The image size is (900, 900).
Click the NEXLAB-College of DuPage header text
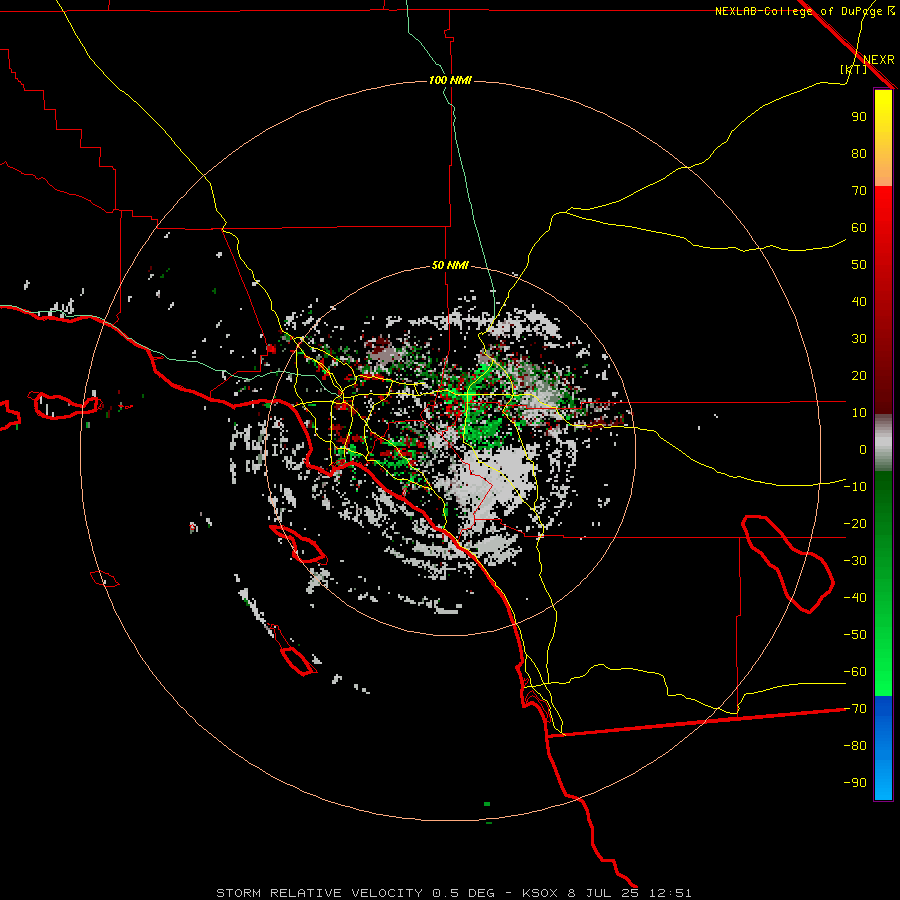[x=805, y=11]
